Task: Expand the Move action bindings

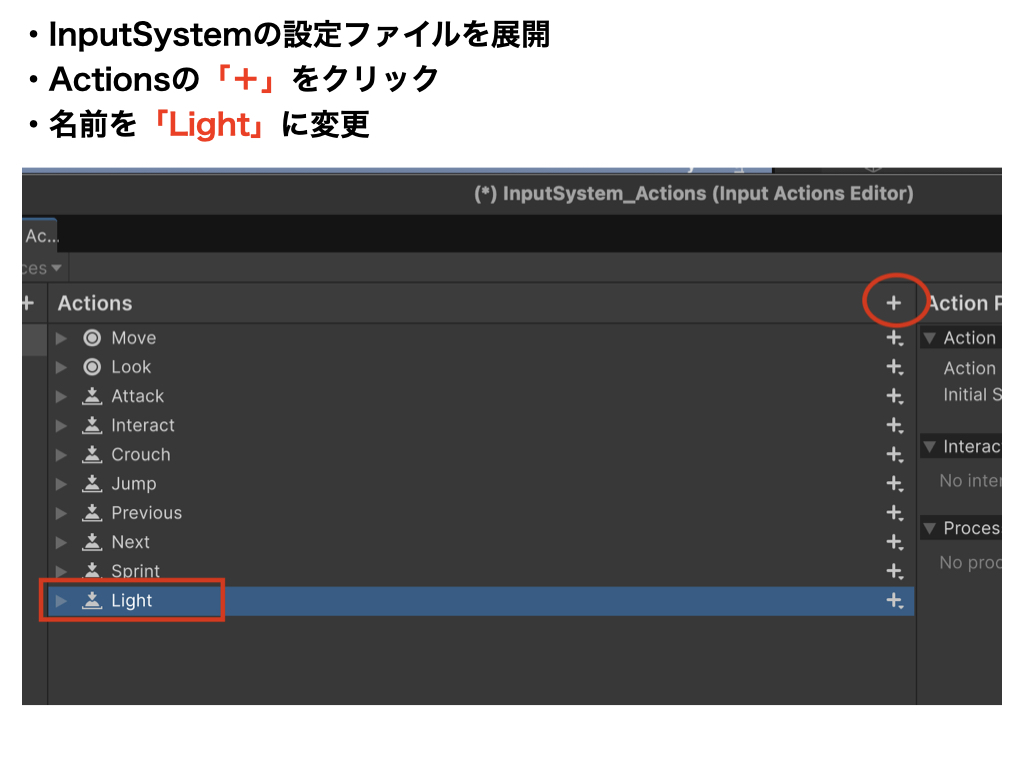Action: click(x=62, y=338)
